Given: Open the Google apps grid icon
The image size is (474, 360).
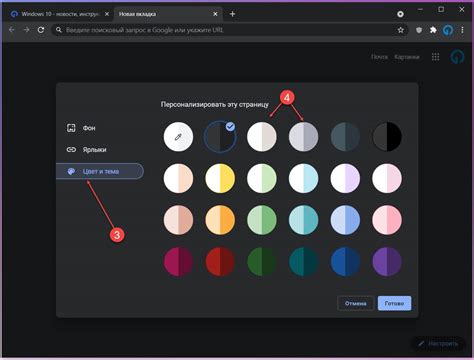Looking at the screenshot, I should [x=435, y=57].
